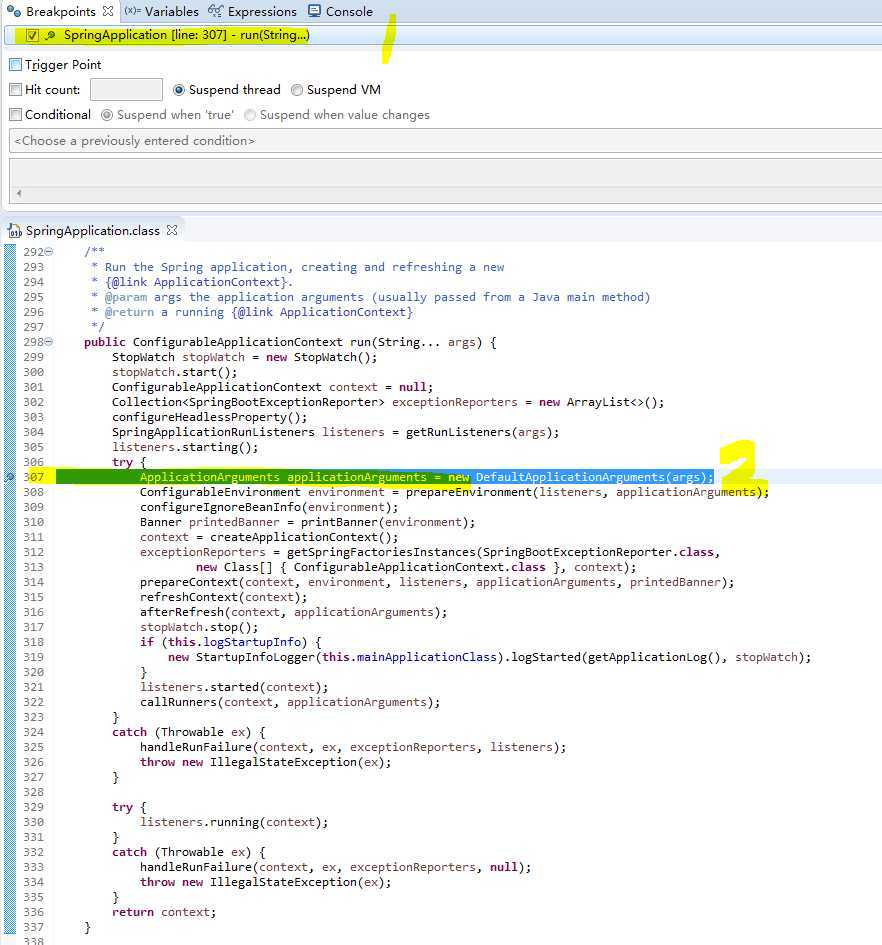Screen dimensions: 882x945
Task: Click the class file icon on the editor tab
Action: (14, 230)
